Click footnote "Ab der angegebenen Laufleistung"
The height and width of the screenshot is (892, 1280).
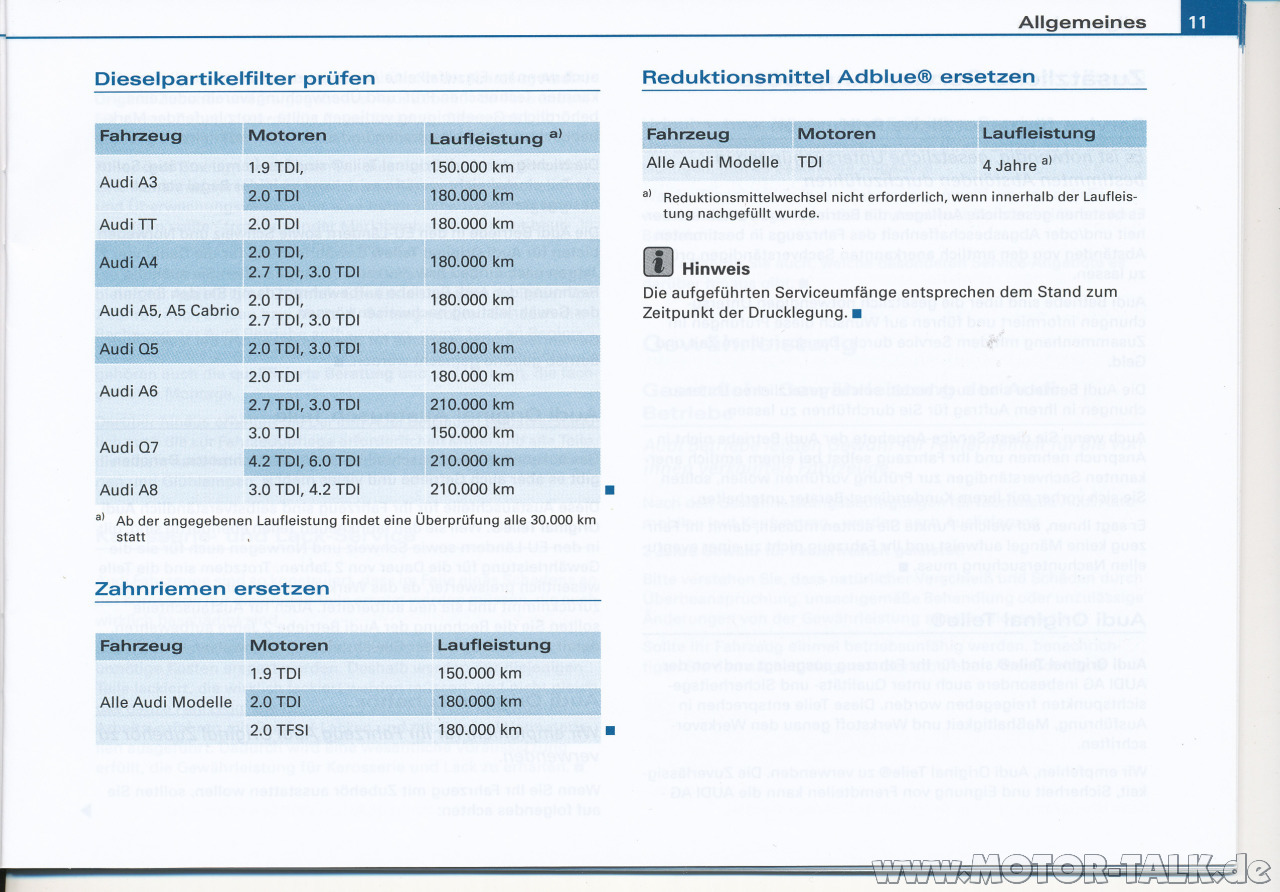click(x=355, y=528)
